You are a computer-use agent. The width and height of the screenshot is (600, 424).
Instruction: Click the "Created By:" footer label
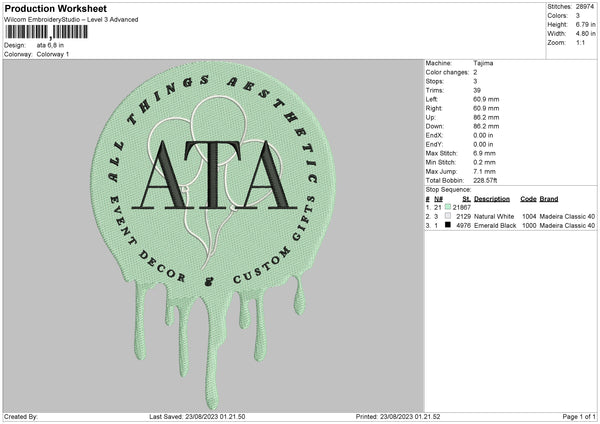[x=21, y=417]
